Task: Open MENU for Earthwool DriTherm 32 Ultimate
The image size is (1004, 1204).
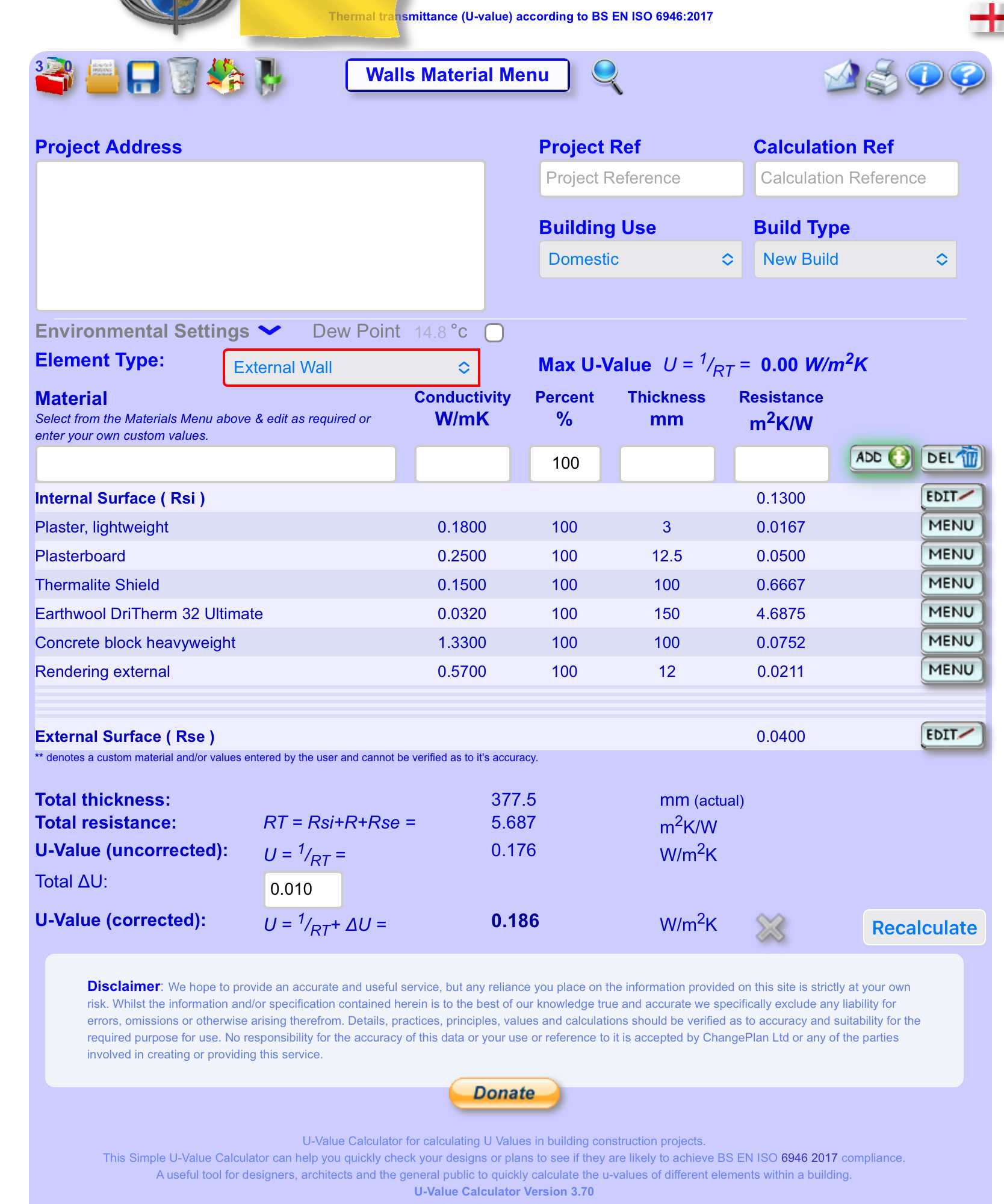Action: tap(951, 613)
